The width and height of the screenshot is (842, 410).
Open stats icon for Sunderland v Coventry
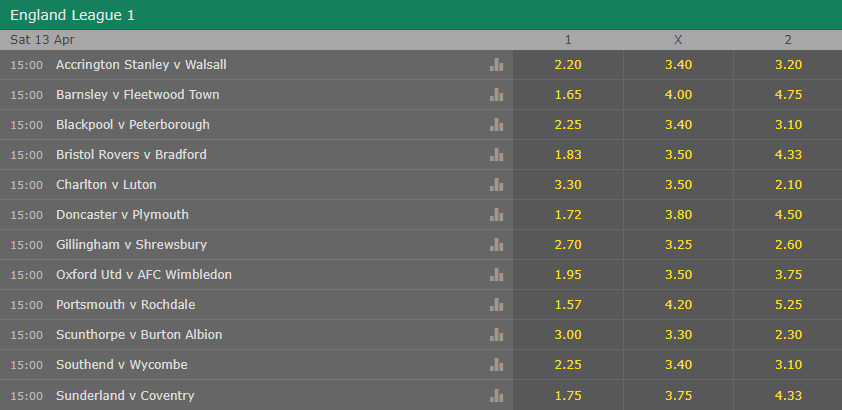coord(497,395)
